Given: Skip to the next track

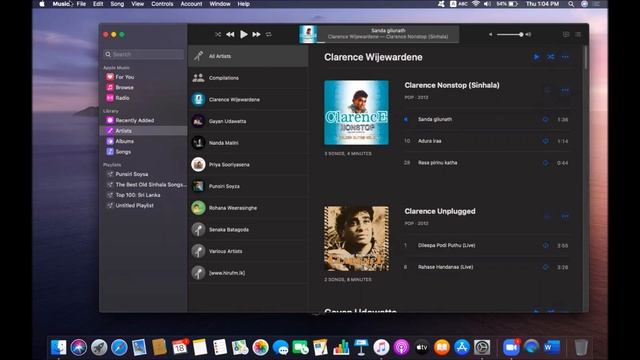Looking at the screenshot, I should [x=256, y=35].
